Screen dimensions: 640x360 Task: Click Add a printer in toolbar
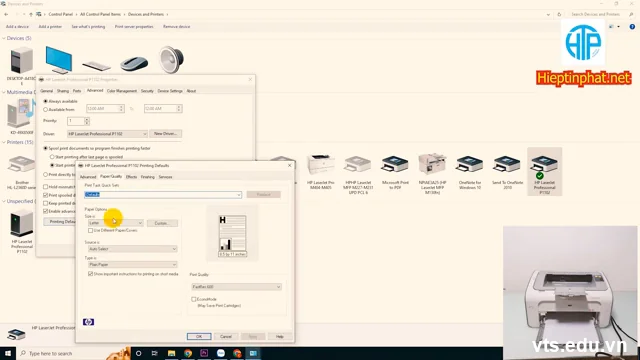click(x=50, y=27)
